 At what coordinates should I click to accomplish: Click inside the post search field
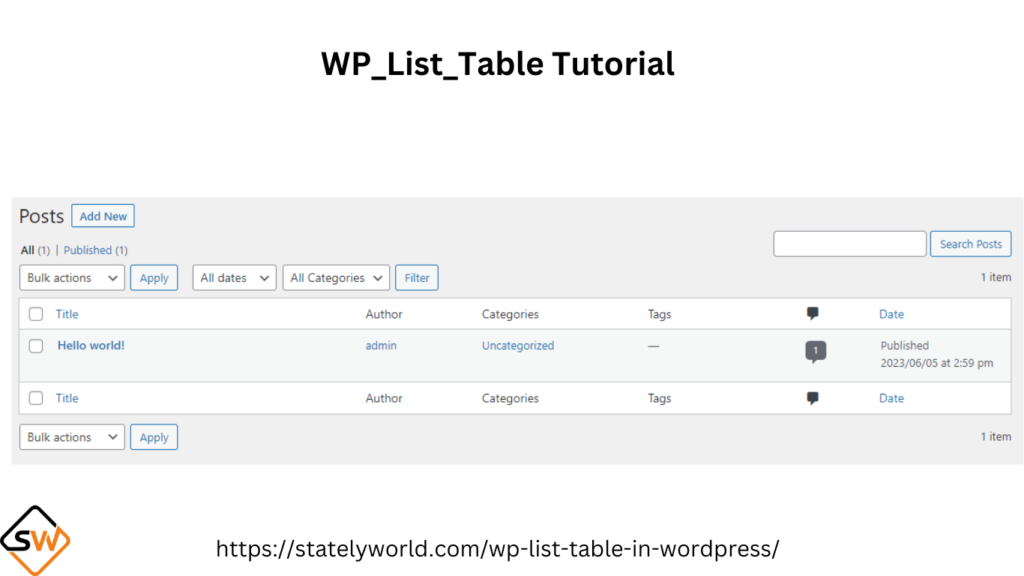point(850,244)
